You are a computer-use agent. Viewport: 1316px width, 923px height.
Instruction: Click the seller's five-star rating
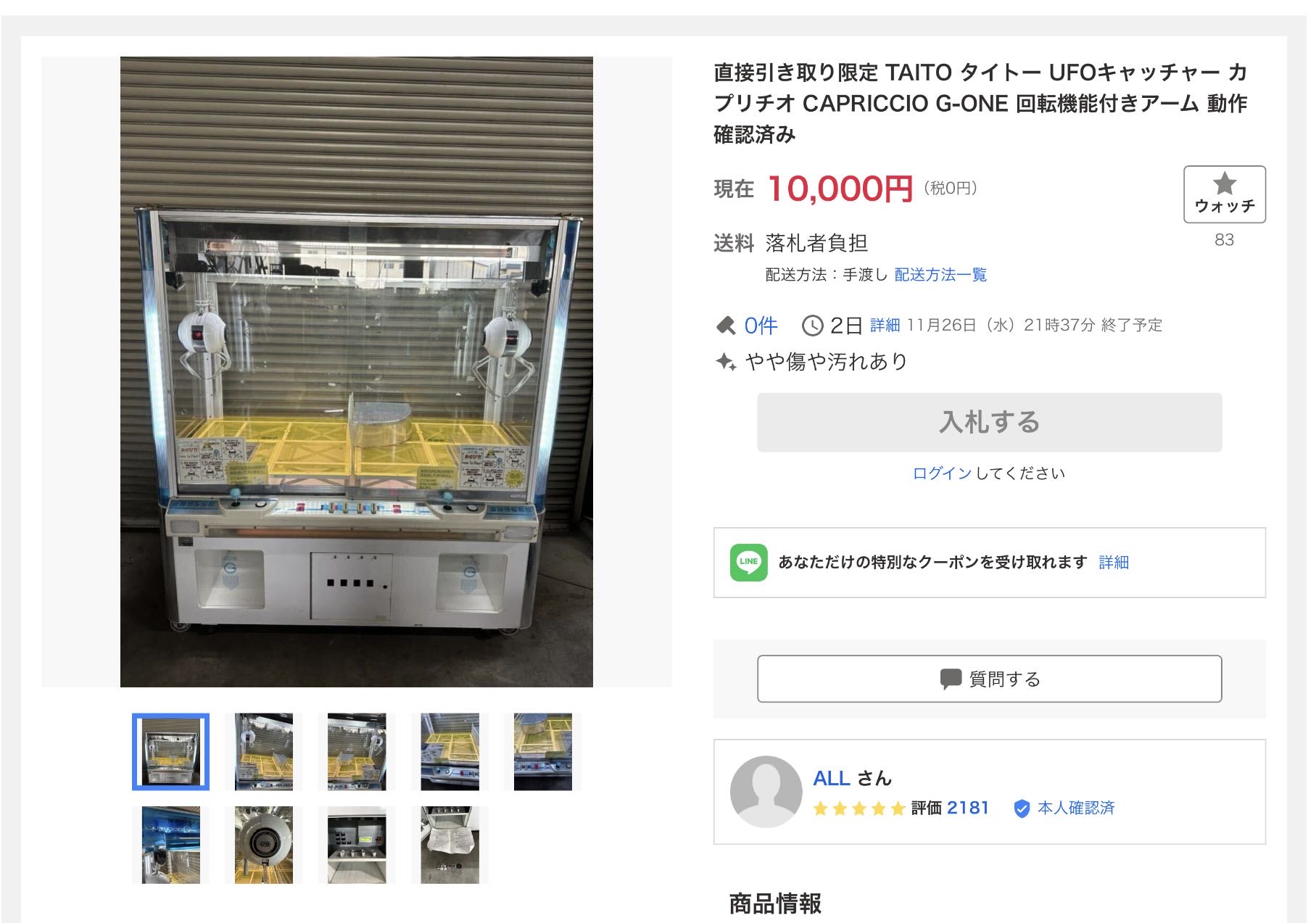tap(859, 808)
